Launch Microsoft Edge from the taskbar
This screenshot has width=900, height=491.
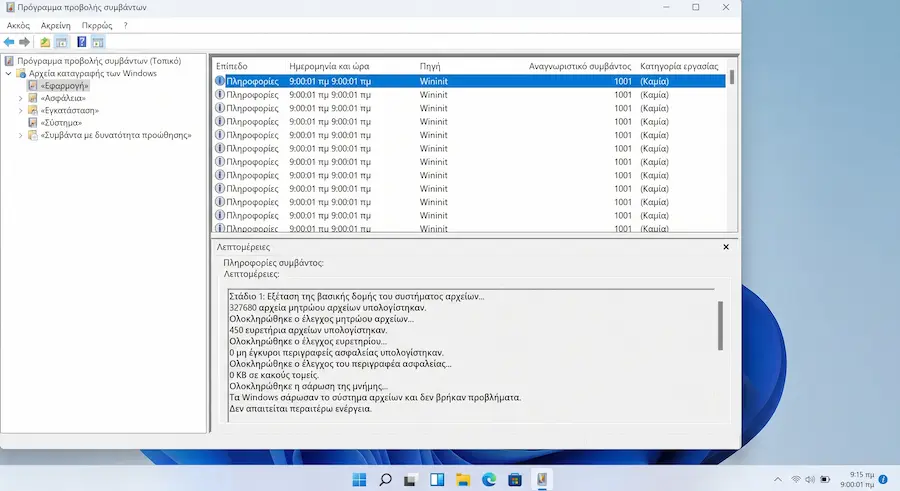489,480
